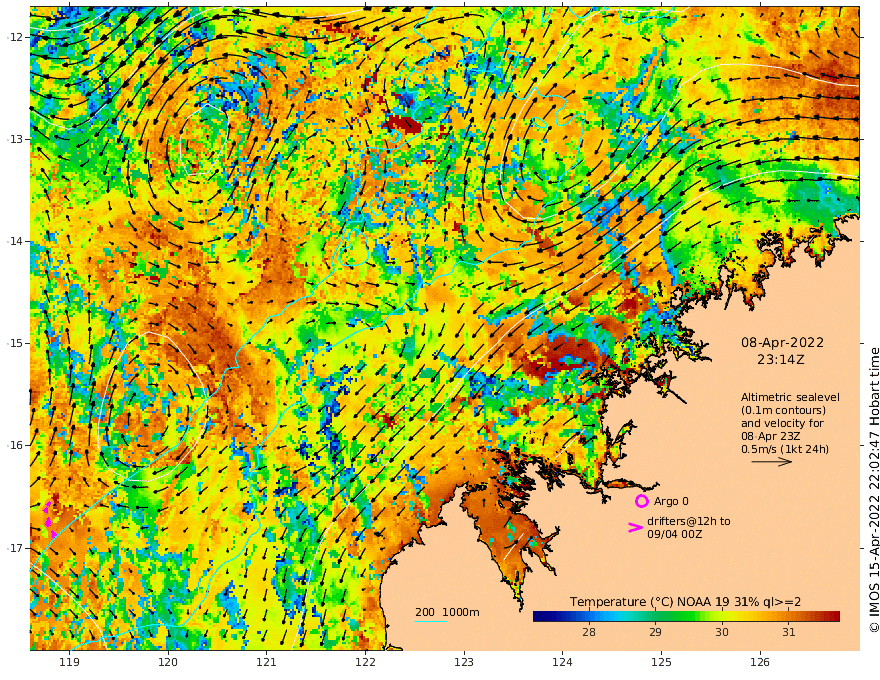The width and height of the screenshot is (880, 680).
Task: Click the dark red hot patch near 122.4E 13S
Action: coord(404,124)
